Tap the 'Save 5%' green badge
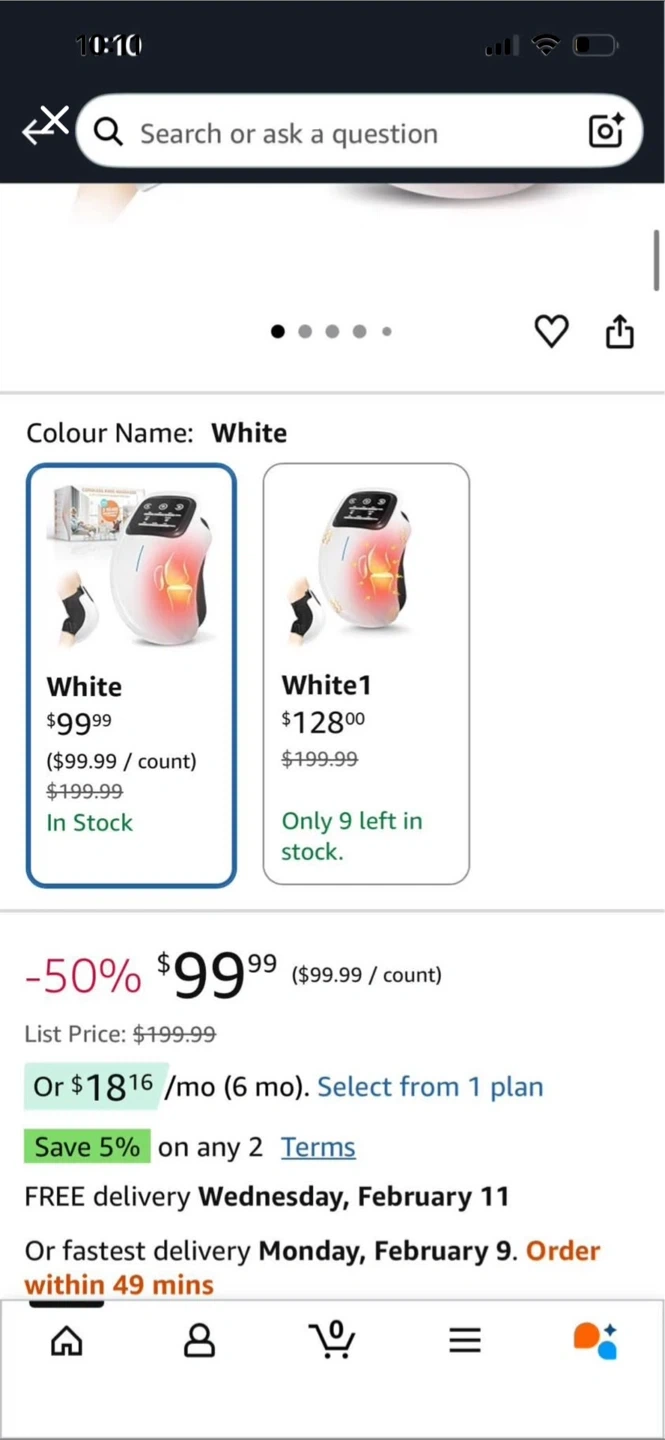Screen dimensions: 665x1440 click(x=87, y=1147)
